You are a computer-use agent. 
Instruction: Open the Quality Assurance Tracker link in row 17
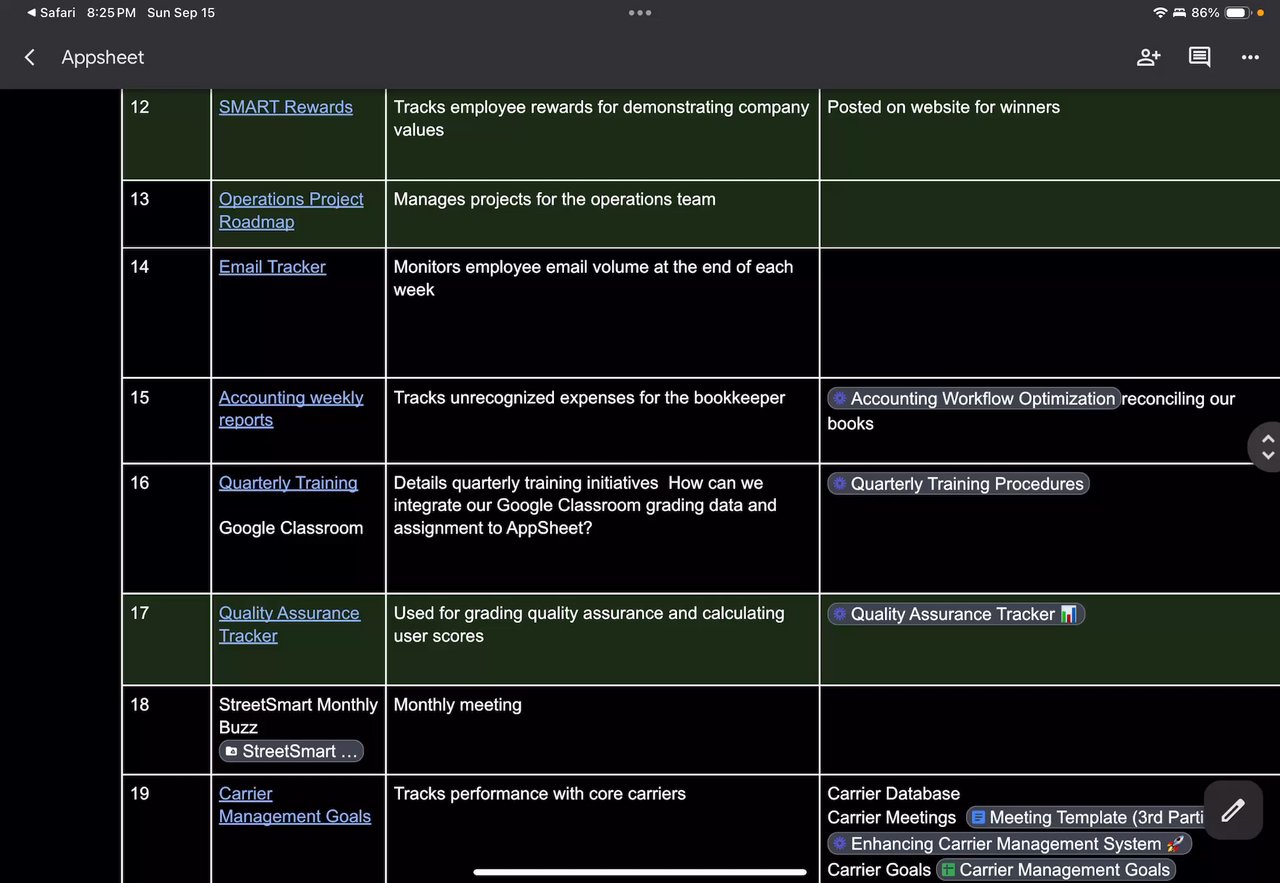(289, 624)
